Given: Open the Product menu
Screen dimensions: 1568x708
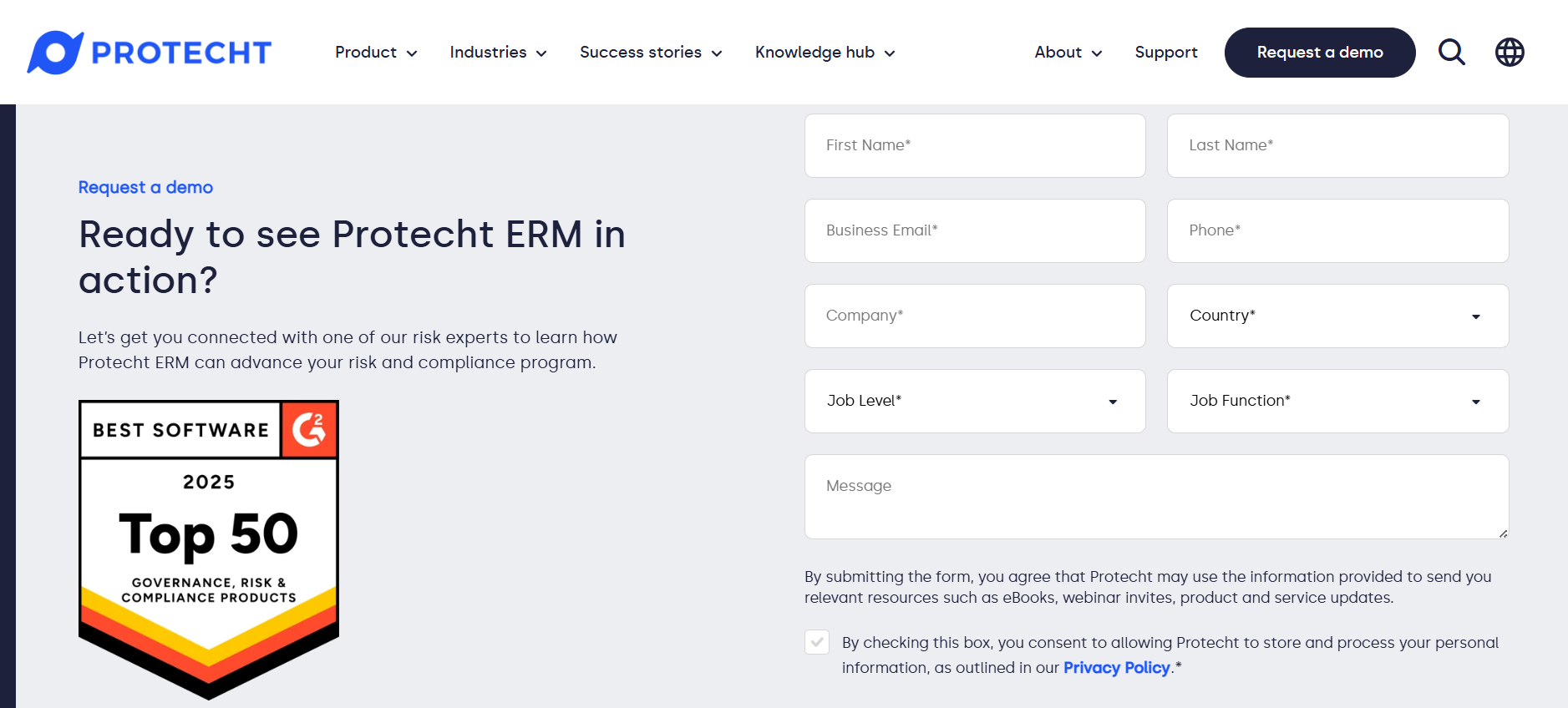Looking at the screenshot, I should (x=376, y=53).
